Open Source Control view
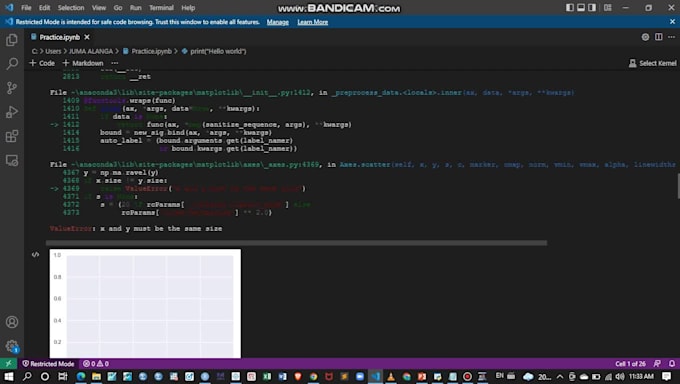The height and width of the screenshot is (384, 680). click(x=12, y=88)
